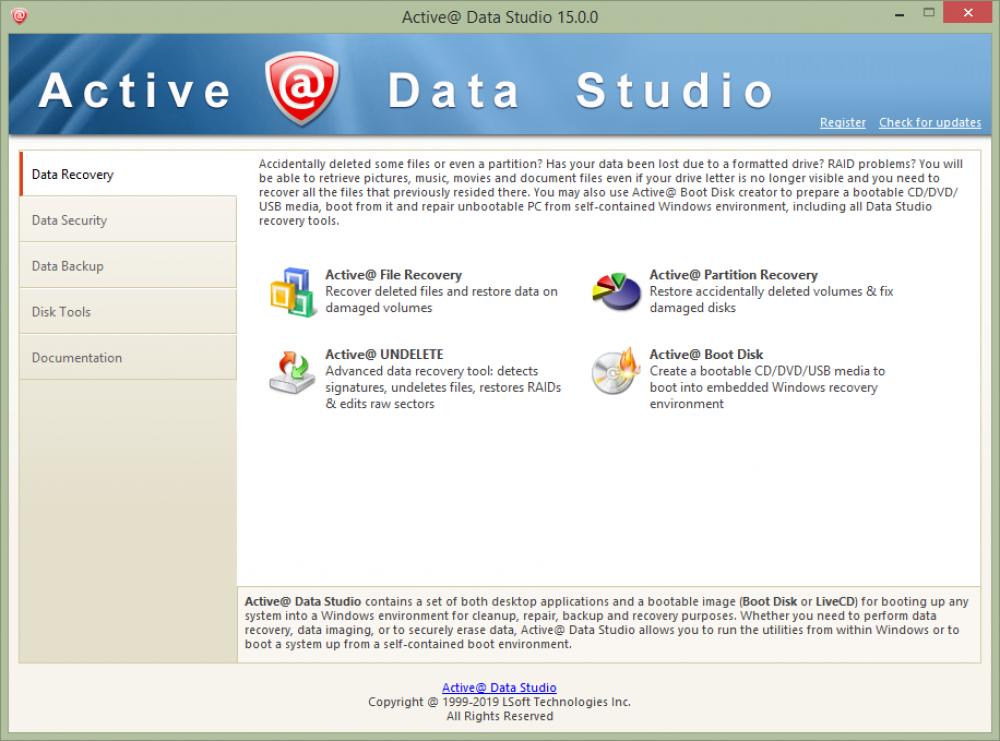Open the Active@ Boot Disk burning-disc icon
1000x741 pixels.
click(x=618, y=372)
